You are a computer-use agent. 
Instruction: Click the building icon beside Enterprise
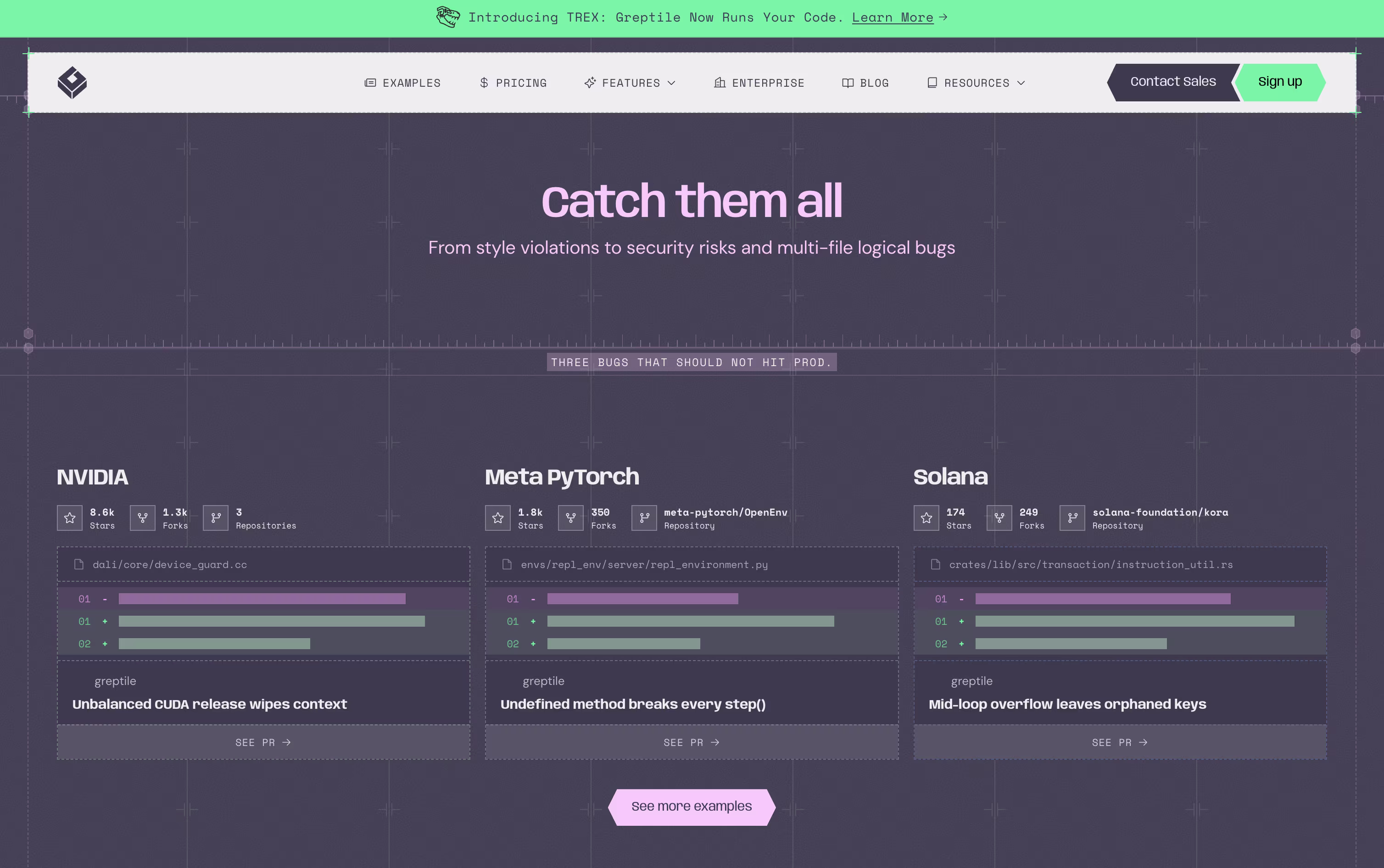[720, 83]
